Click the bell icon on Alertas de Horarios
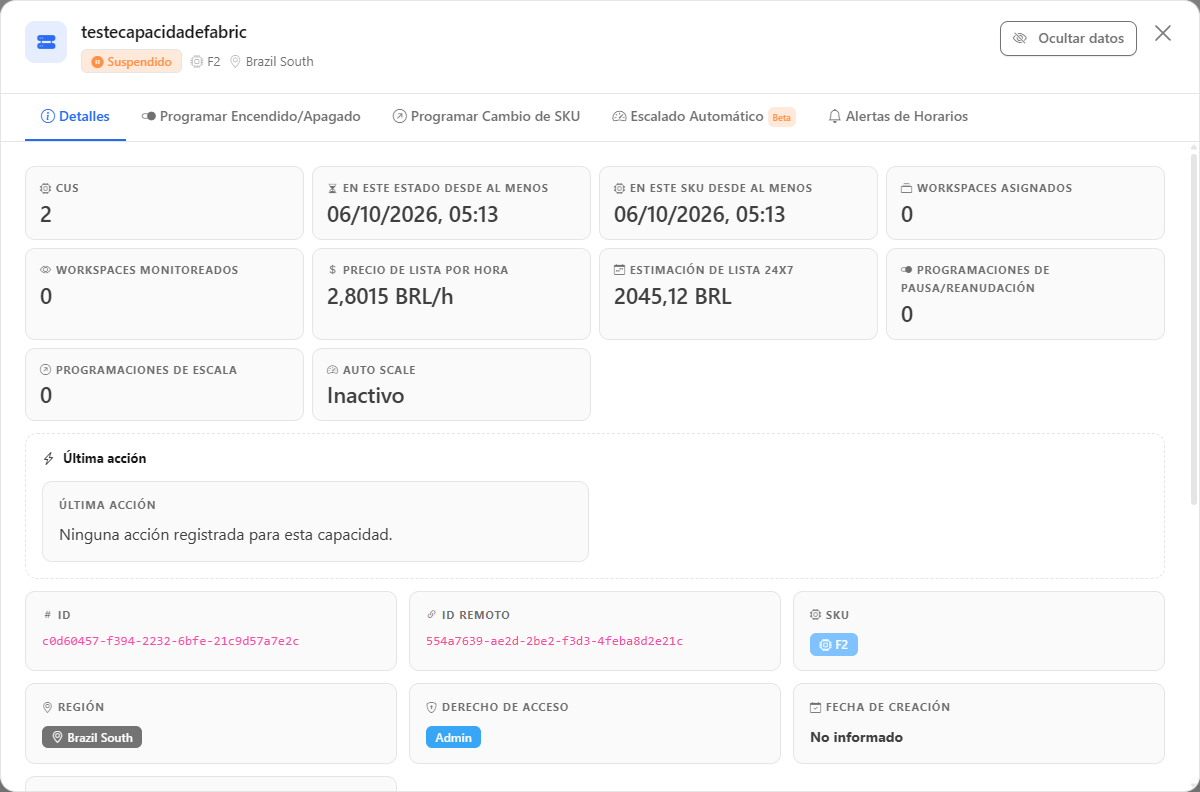The image size is (1200, 792). pos(835,116)
